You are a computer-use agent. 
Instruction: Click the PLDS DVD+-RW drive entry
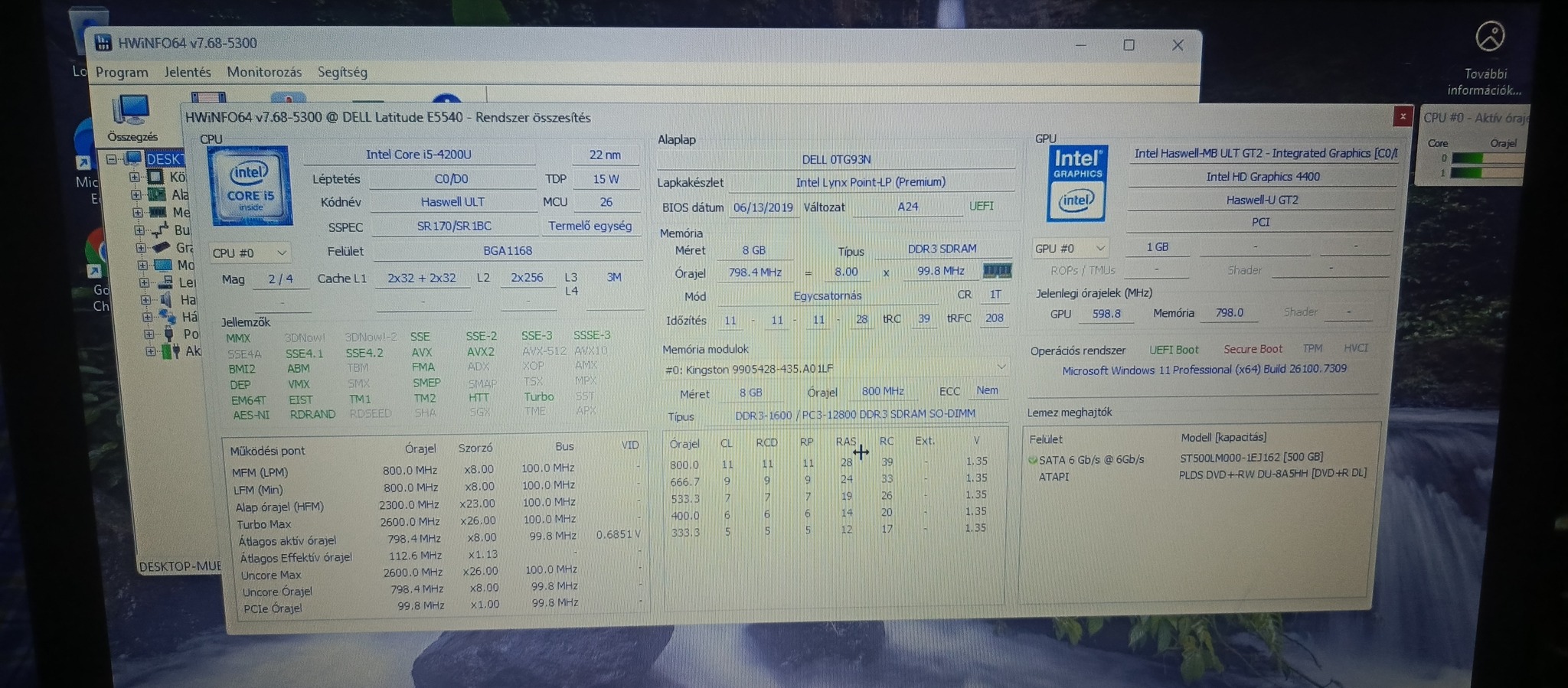click(x=1272, y=473)
